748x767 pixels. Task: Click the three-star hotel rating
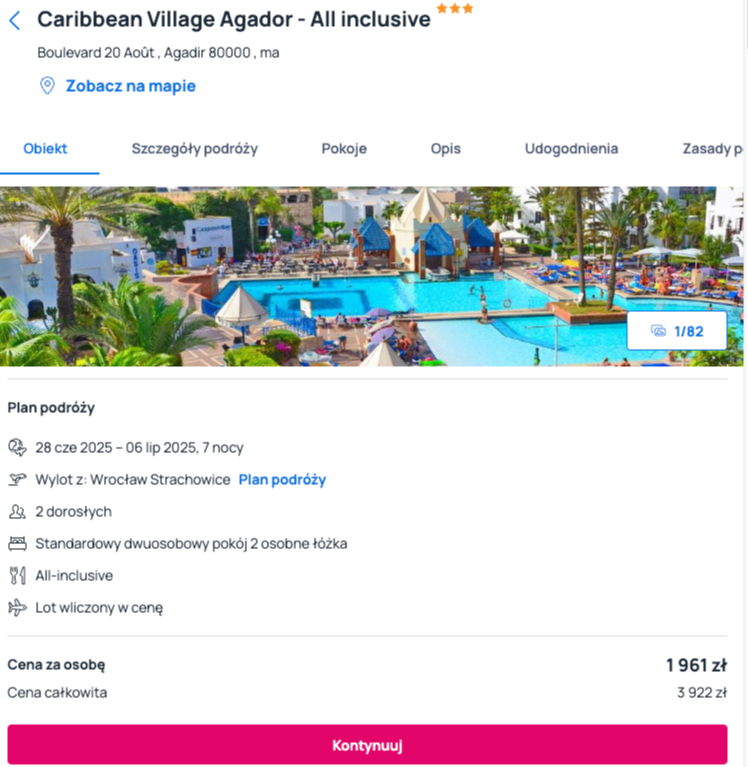[x=455, y=8]
